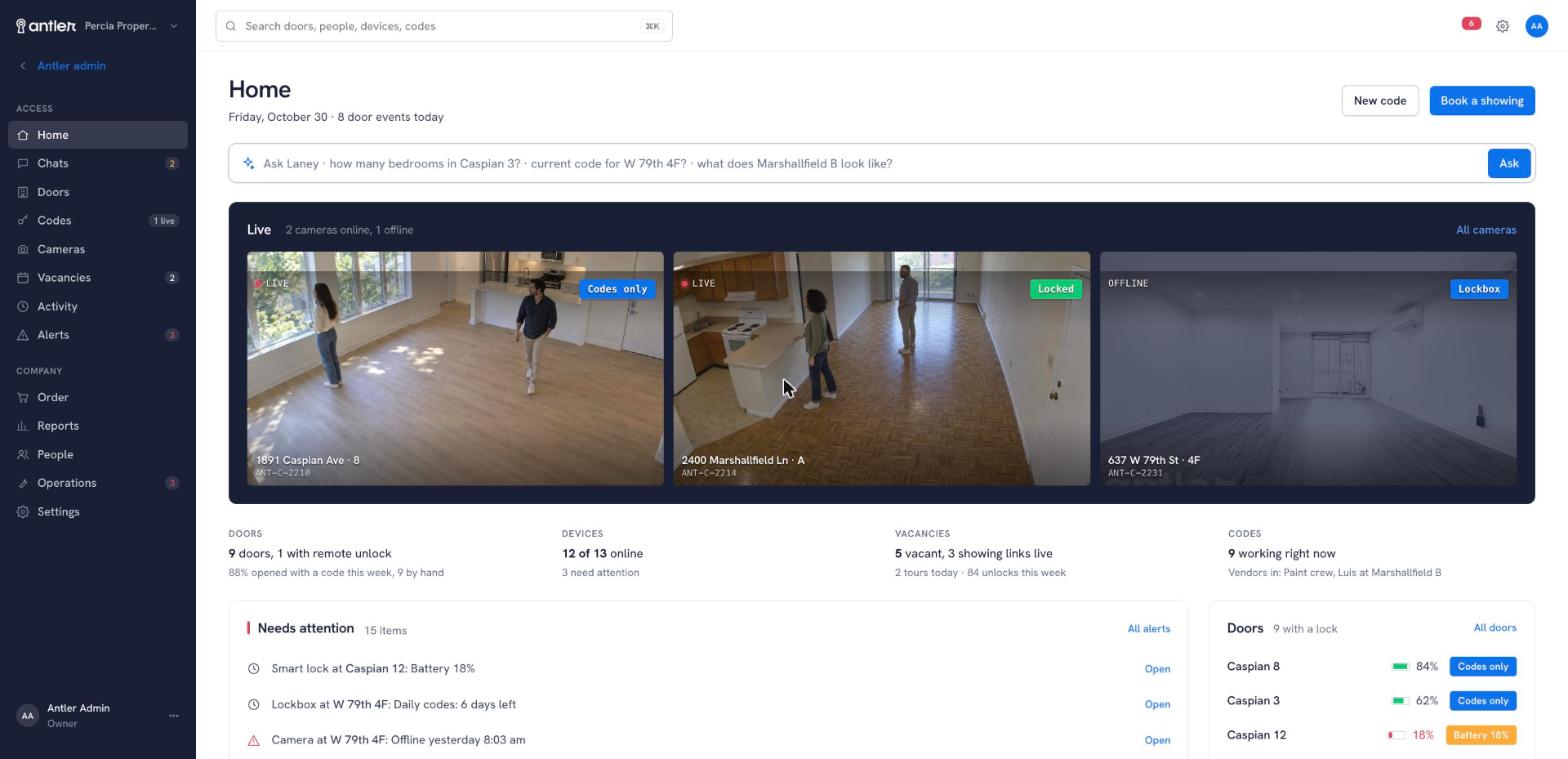1568x759 pixels.
Task: Click the Codes only badge on camera feed
Action: pos(617,289)
